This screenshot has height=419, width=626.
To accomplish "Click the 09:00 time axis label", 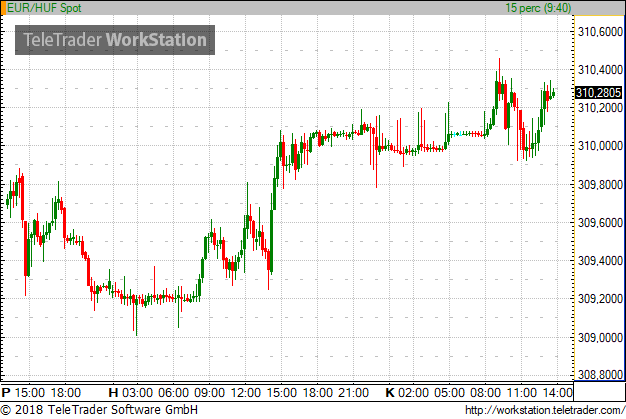I will [x=210, y=393].
